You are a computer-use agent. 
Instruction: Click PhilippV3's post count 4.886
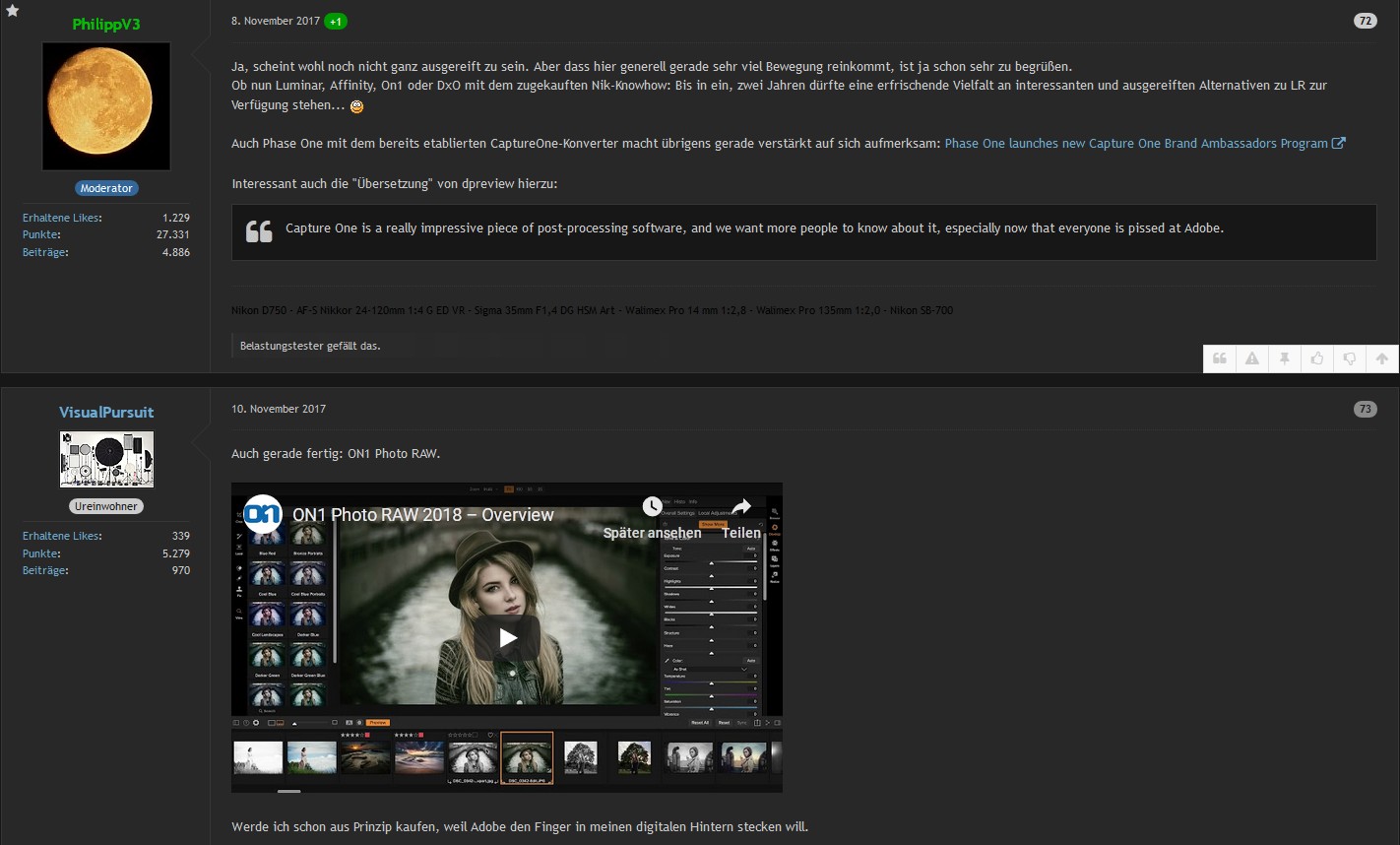tap(176, 252)
